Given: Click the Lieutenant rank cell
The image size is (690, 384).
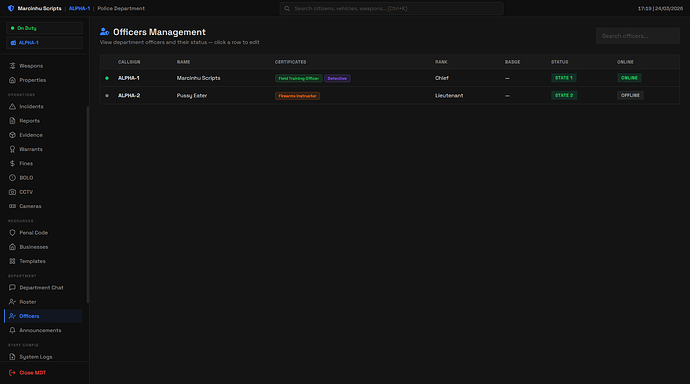Looking at the screenshot, I should click(x=449, y=95).
